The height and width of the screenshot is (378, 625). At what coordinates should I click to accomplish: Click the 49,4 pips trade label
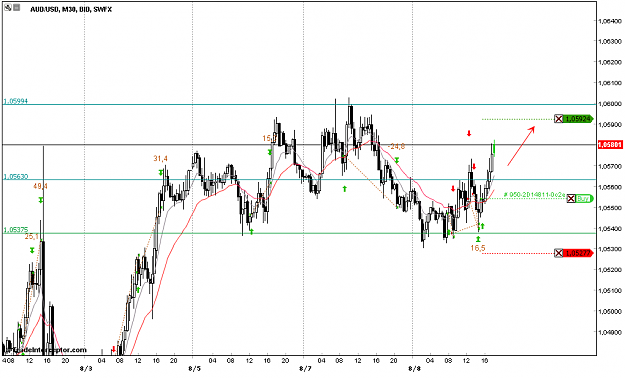(40, 186)
